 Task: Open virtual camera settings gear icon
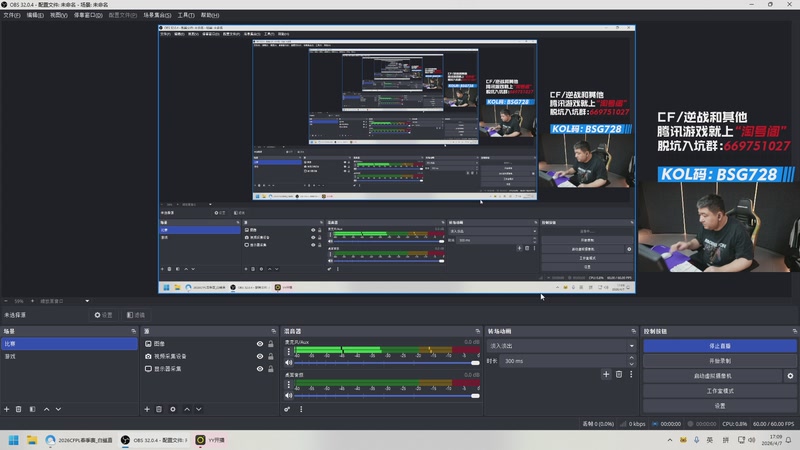[x=790, y=376]
